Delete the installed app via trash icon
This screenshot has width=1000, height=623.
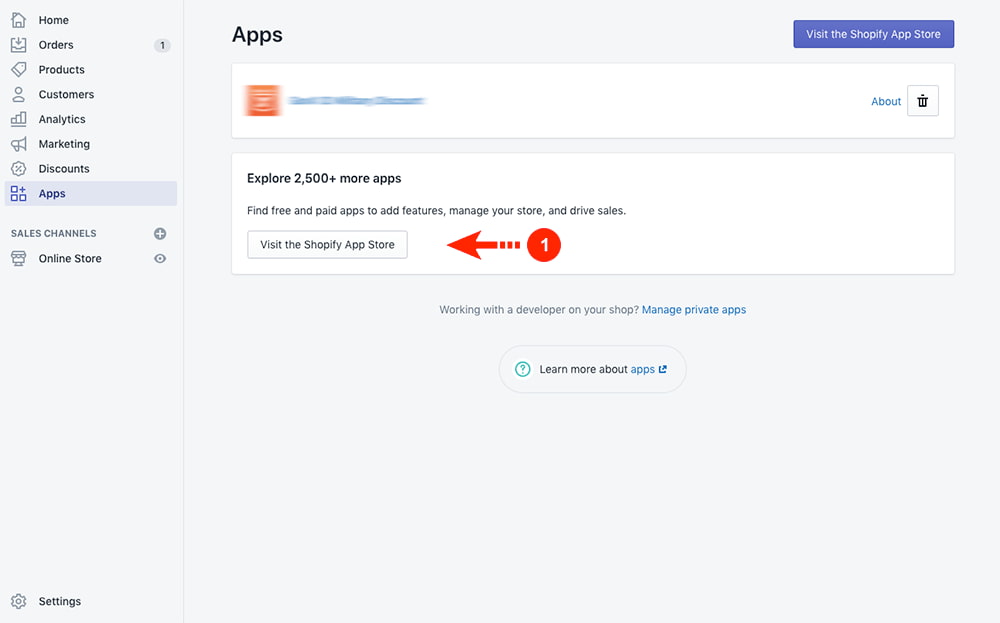tap(922, 100)
